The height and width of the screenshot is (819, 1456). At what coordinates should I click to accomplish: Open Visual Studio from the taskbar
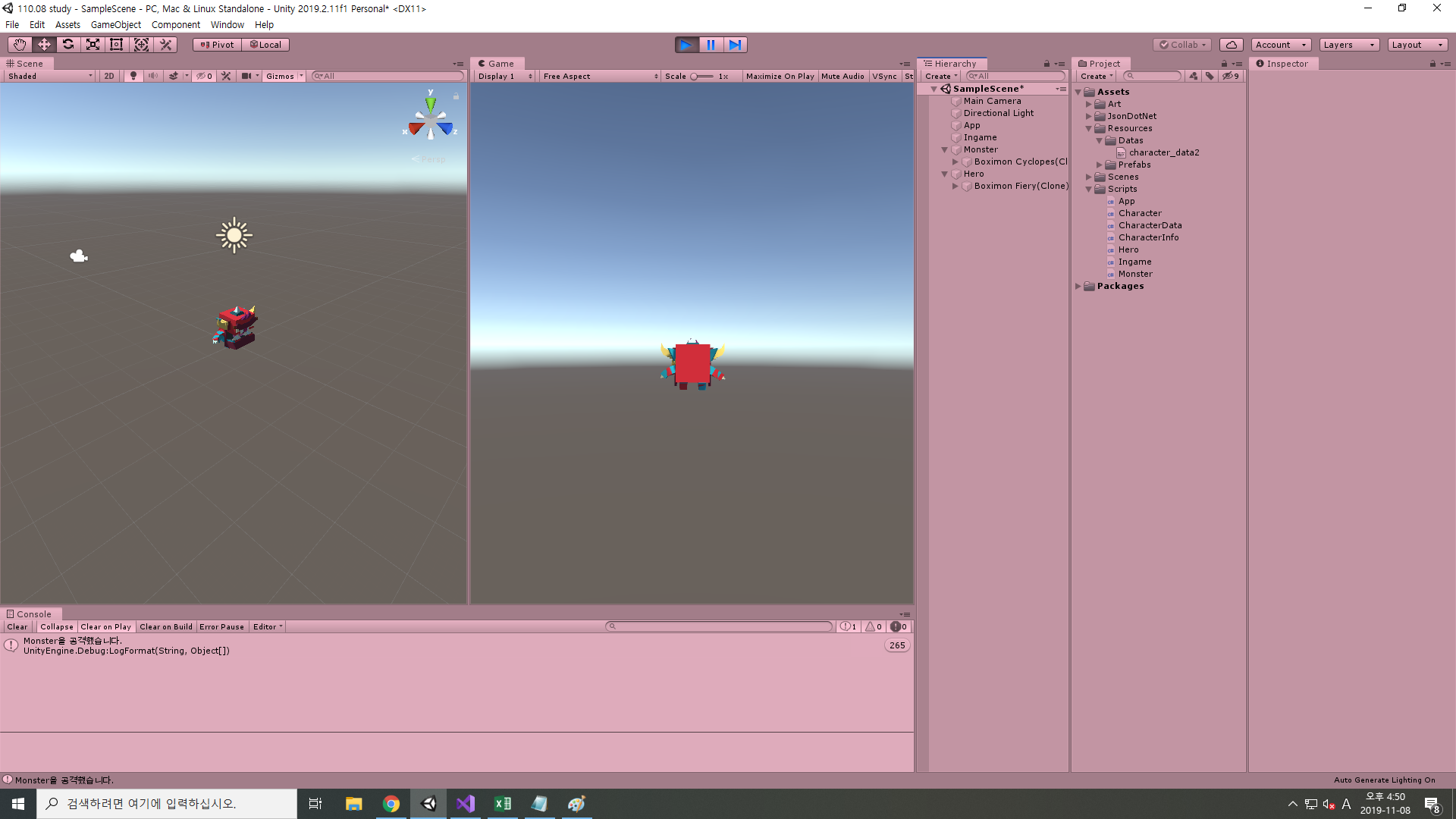pyautogui.click(x=465, y=804)
